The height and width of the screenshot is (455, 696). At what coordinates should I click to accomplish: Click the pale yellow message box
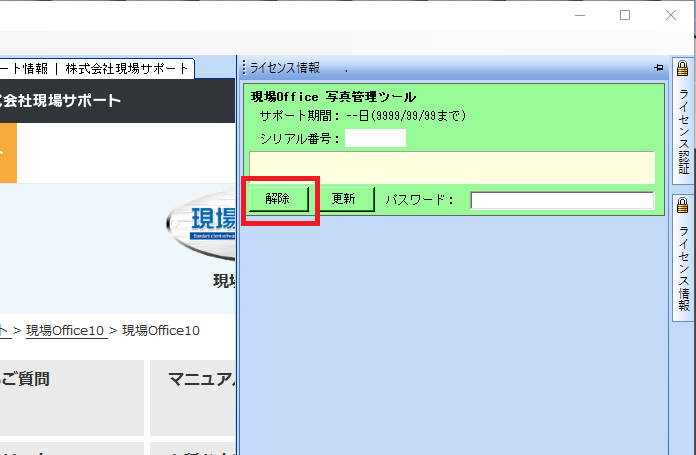click(452, 167)
